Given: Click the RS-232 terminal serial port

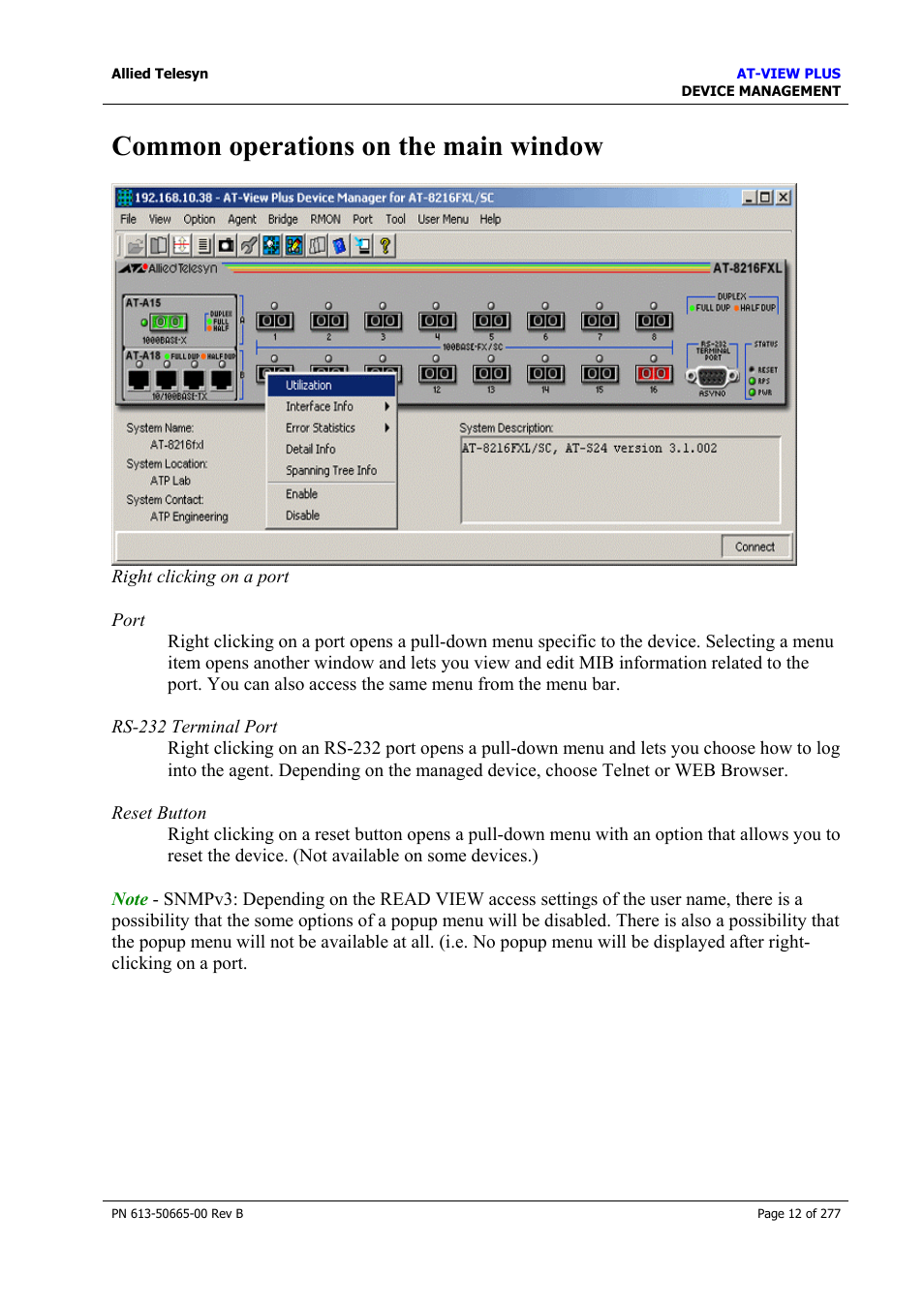Looking at the screenshot, I should [x=713, y=378].
